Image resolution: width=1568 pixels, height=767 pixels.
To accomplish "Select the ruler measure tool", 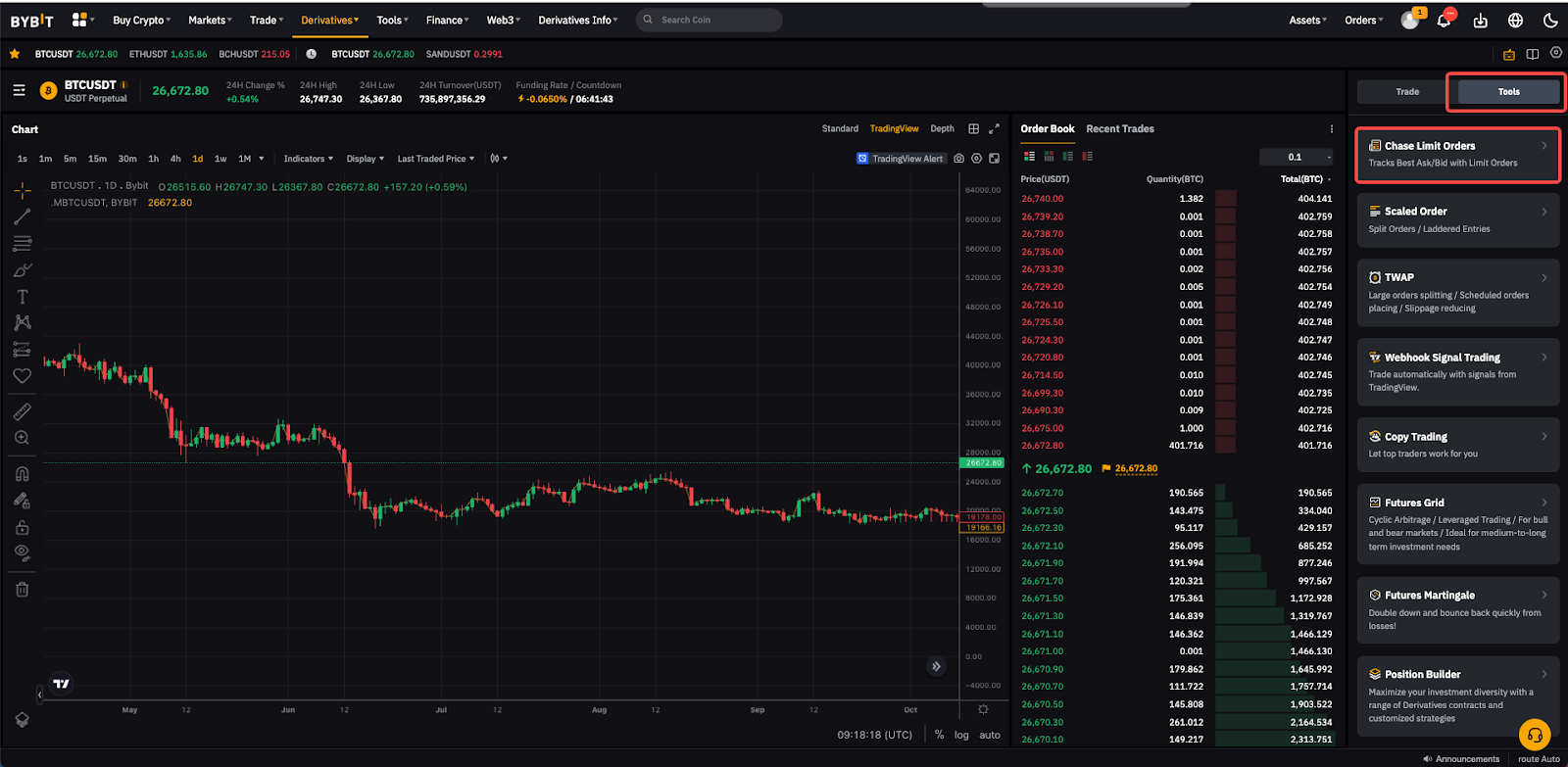I will [22, 411].
